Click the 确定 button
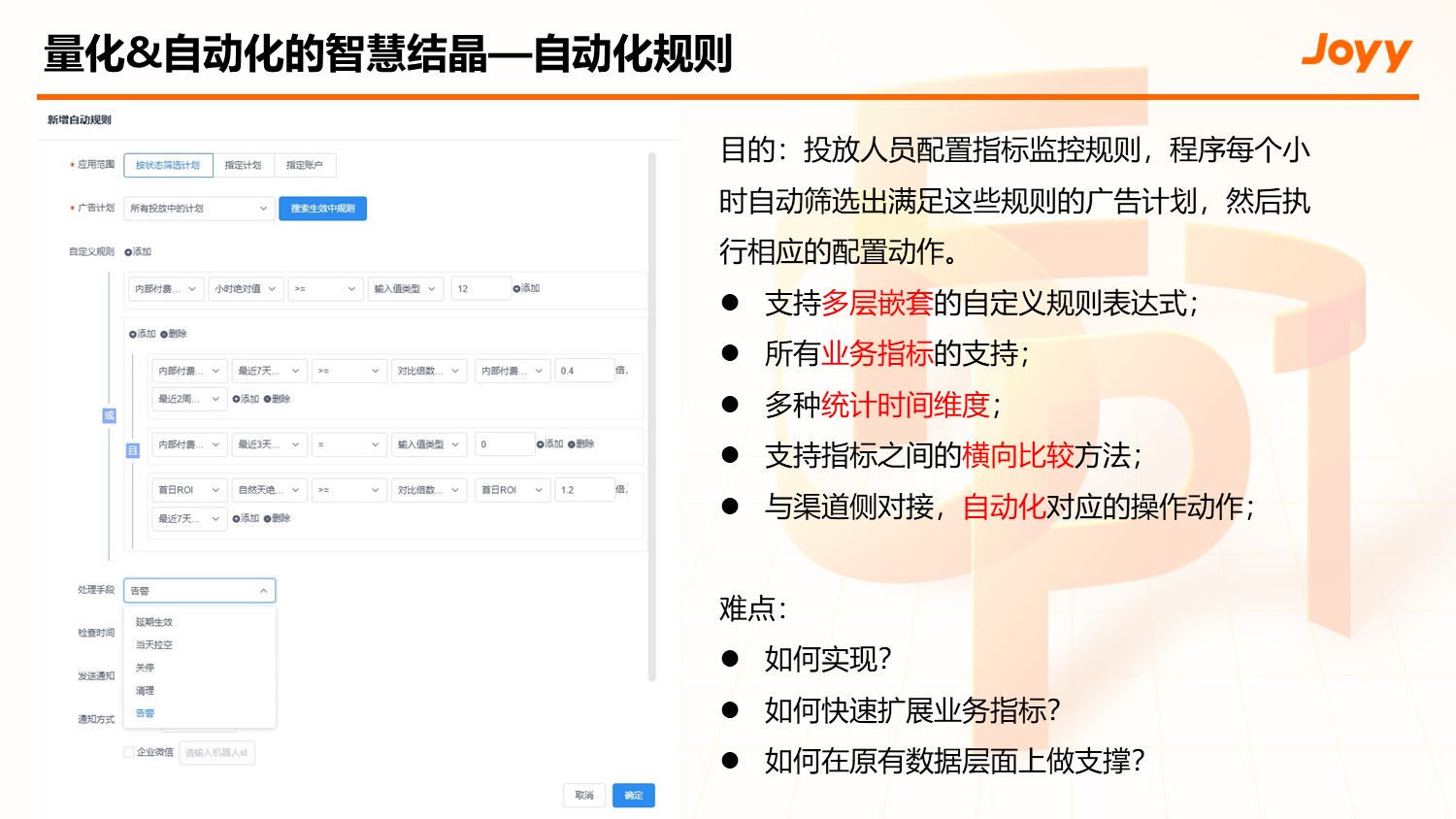Viewport: 1456px width, 819px height. (634, 796)
